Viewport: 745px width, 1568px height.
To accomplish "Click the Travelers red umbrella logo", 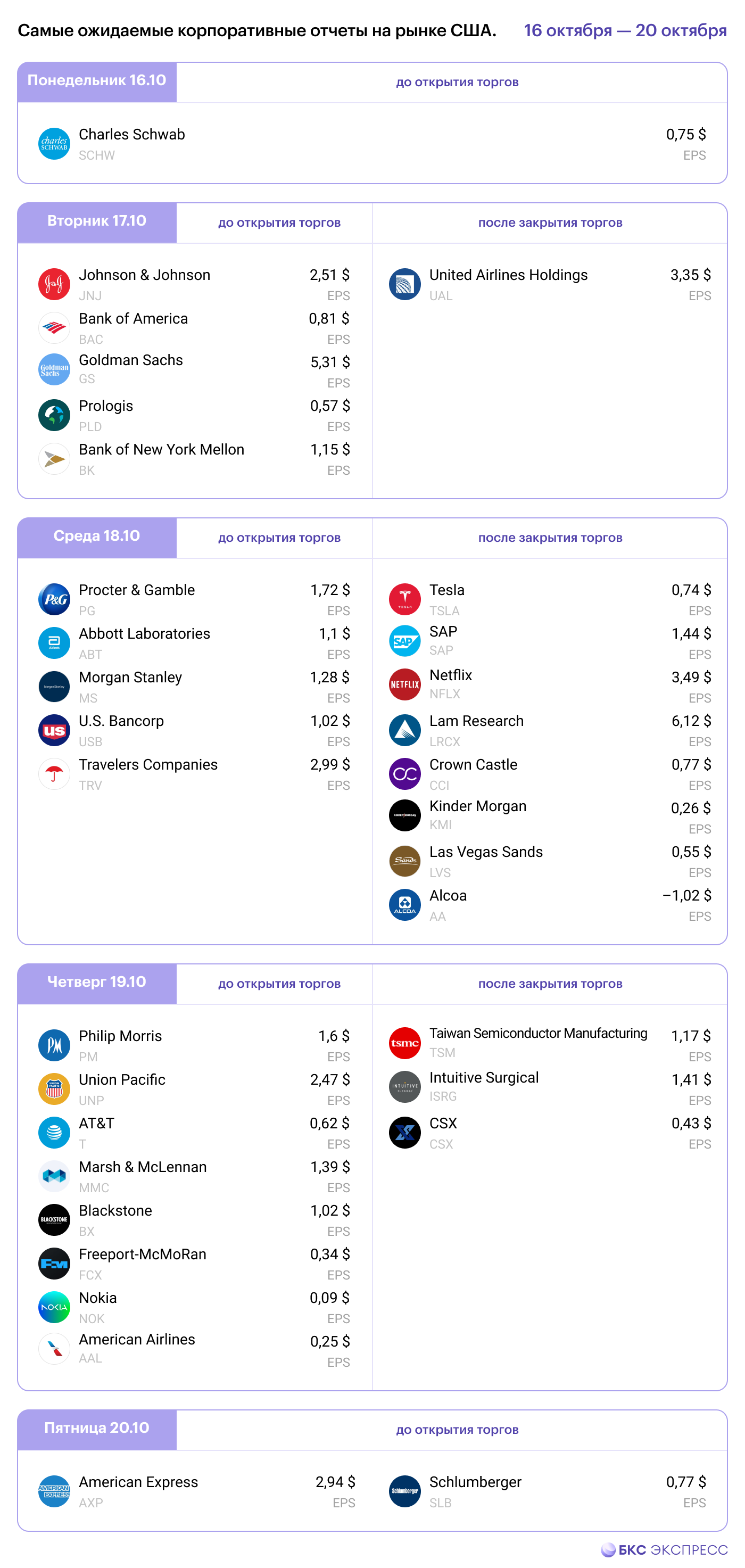I will (54, 774).
